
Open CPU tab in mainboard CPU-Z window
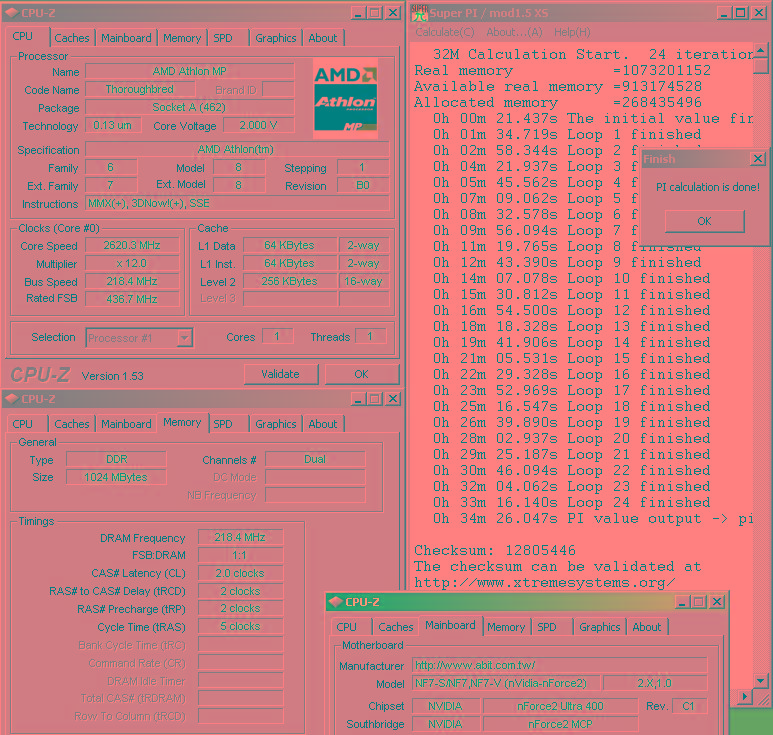[x=347, y=627]
